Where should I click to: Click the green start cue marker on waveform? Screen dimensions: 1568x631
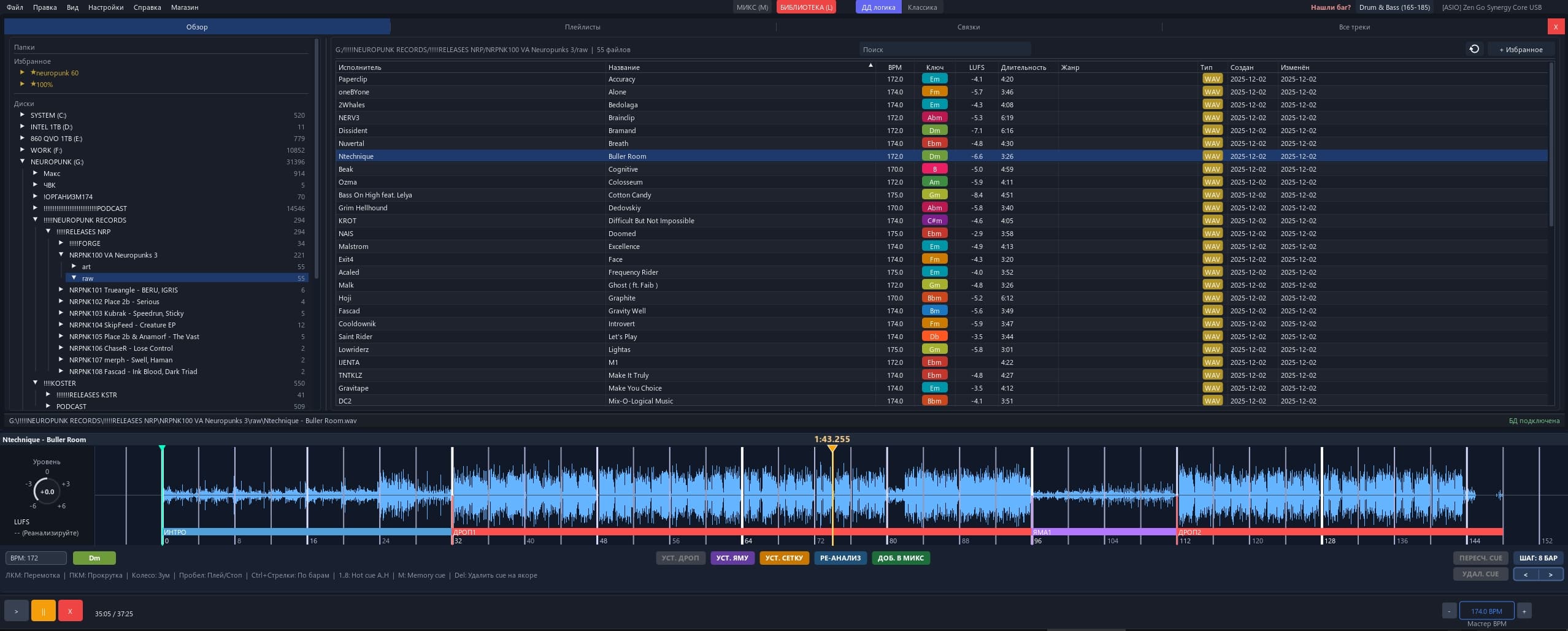(x=162, y=449)
